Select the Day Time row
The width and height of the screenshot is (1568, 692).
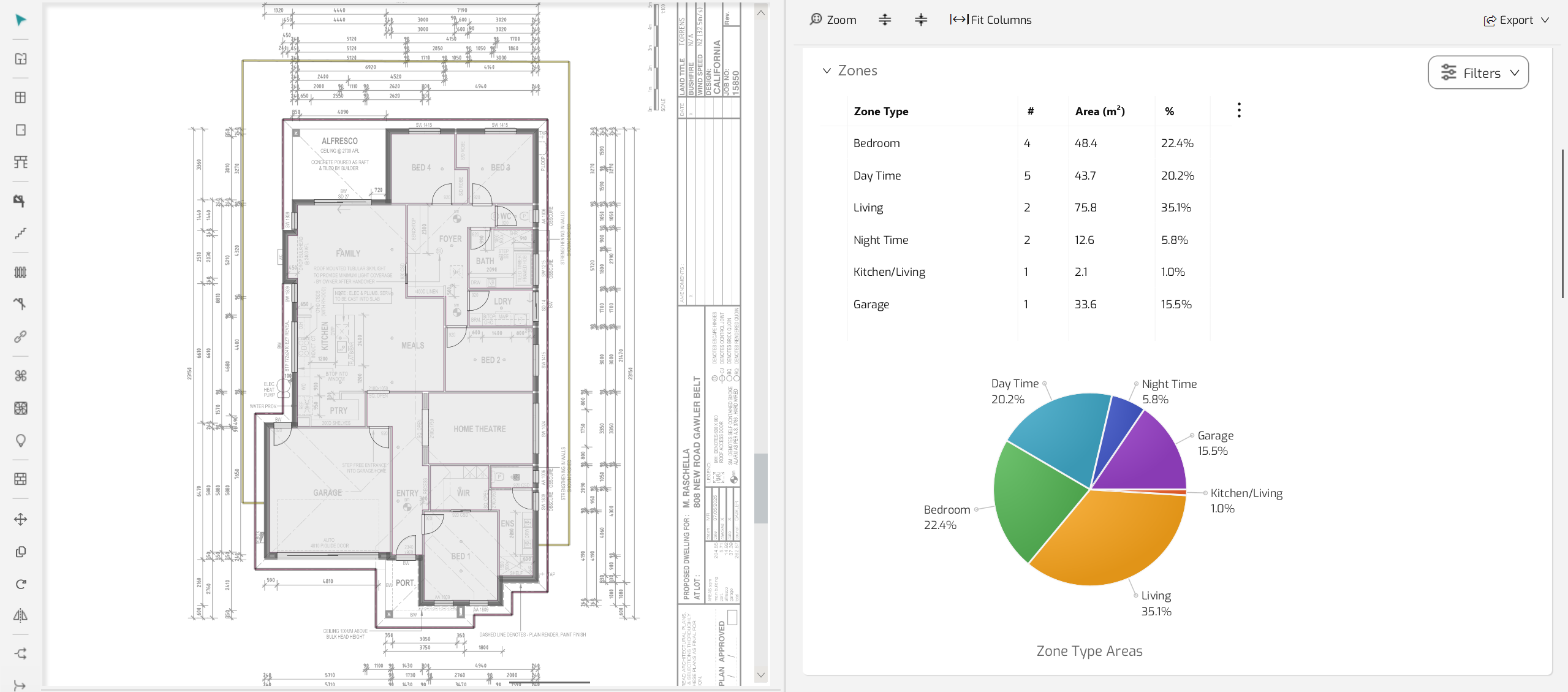coord(1026,176)
